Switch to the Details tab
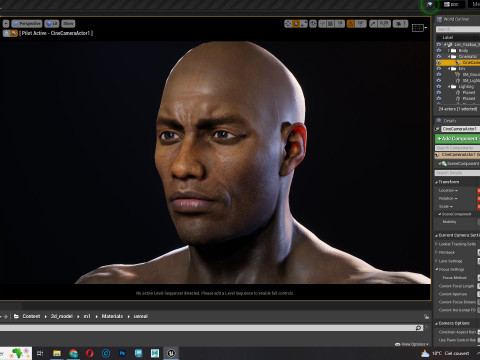 447,121
